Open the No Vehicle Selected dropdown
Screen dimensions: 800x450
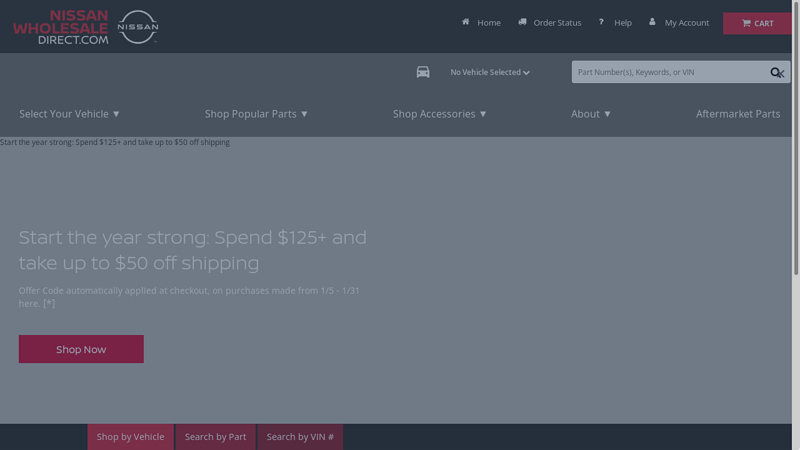[489, 72]
